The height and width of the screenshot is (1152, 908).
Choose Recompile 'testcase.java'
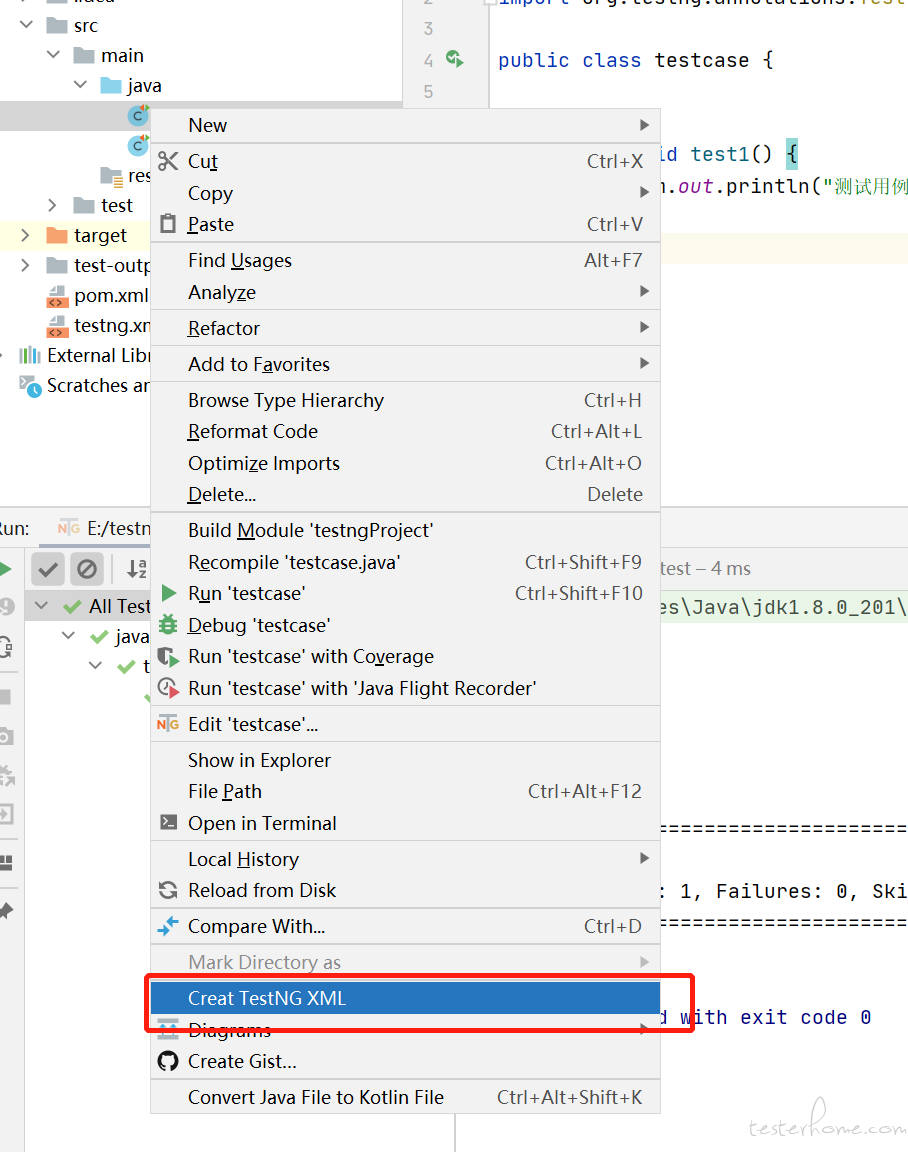point(406,562)
